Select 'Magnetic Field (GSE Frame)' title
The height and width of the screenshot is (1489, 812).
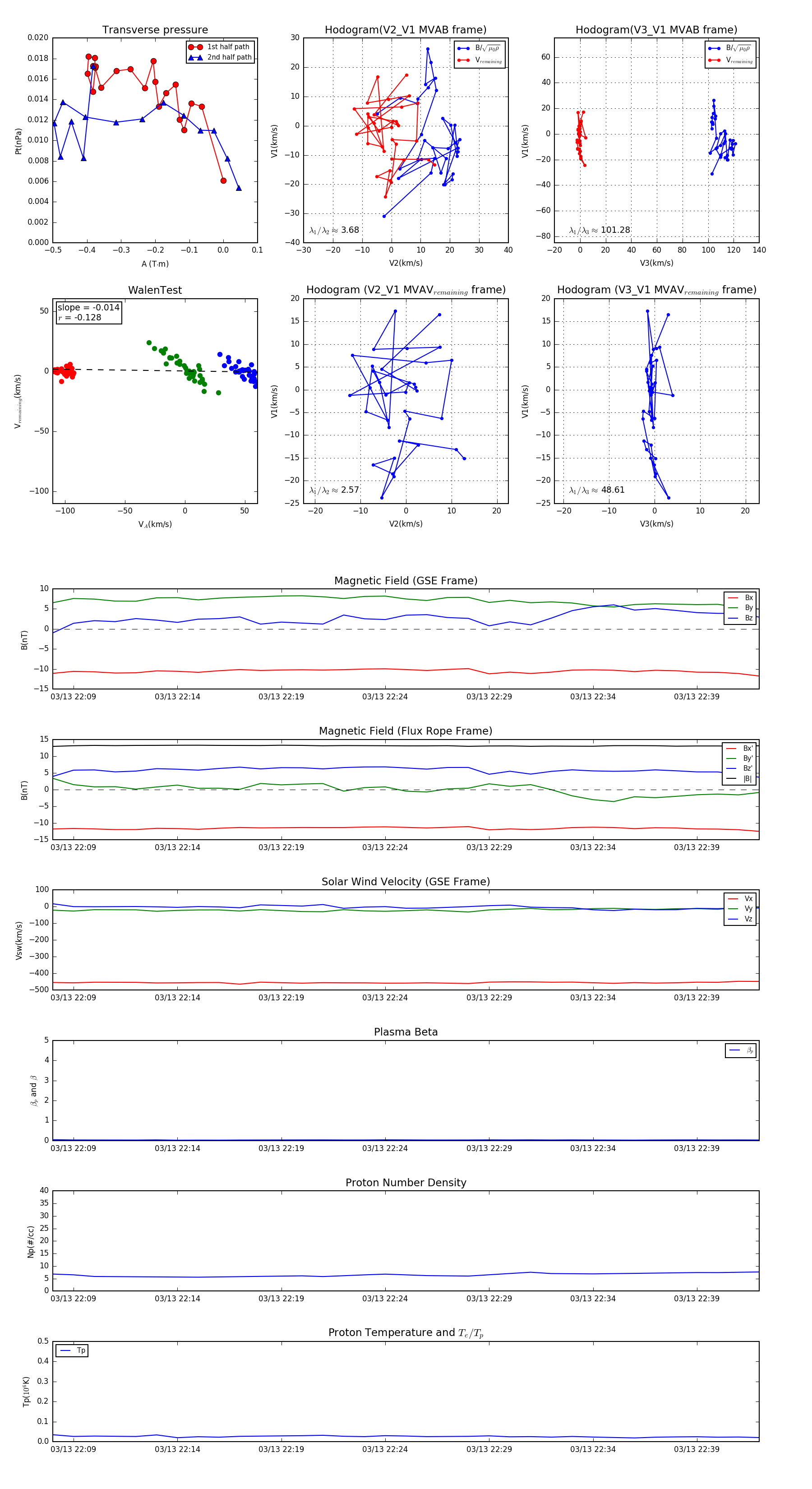(x=406, y=580)
